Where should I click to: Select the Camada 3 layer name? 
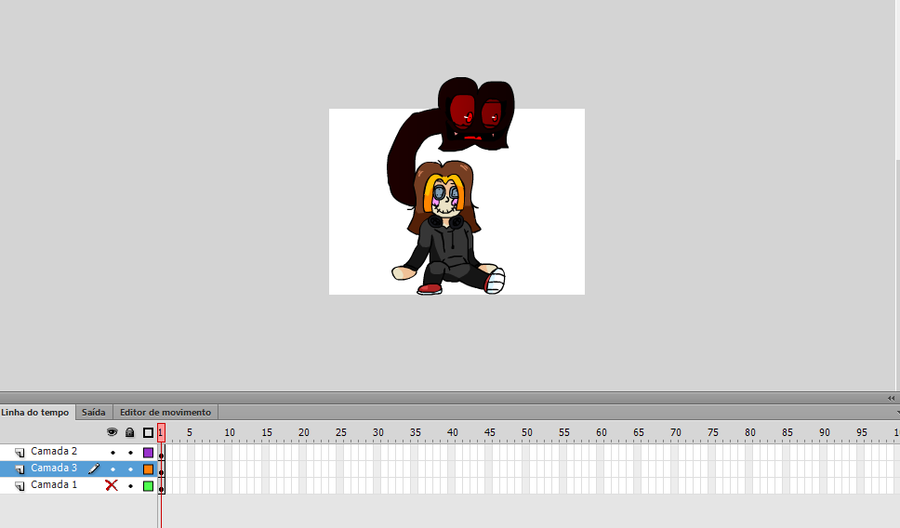(53, 468)
